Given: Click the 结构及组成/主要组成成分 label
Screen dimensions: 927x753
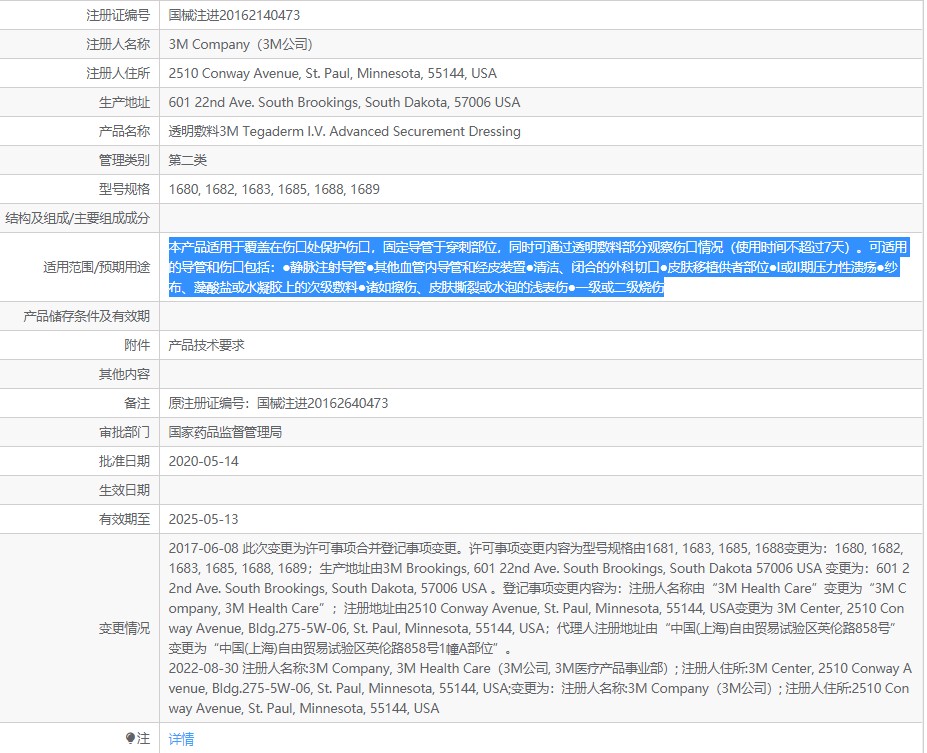Looking at the screenshot, I should [x=77, y=218].
